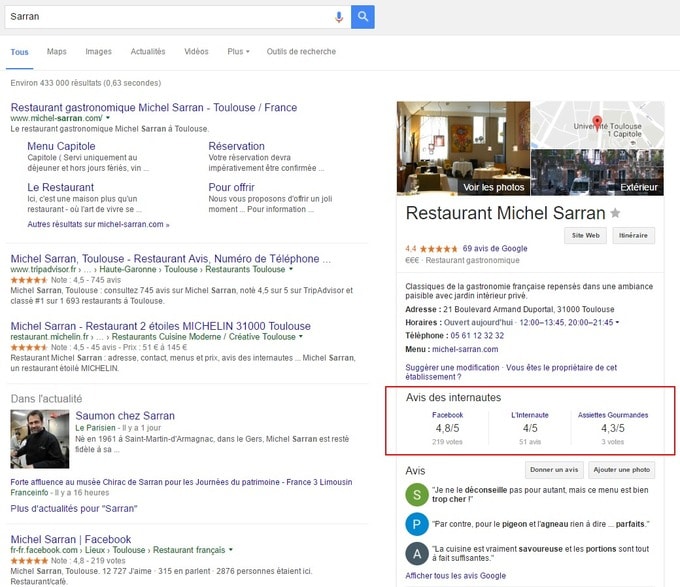Image resolution: width=680 pixels, height=587 pixels.
Task: Click the microphone voice search icon
Action: click(x=339, y=17)
